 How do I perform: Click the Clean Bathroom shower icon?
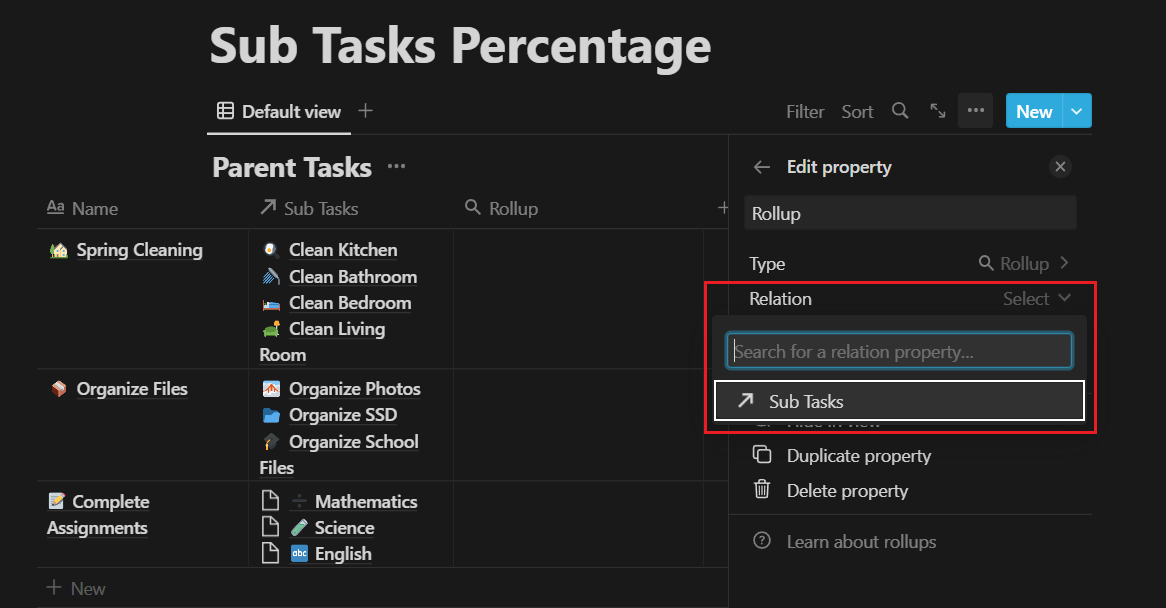tap(271, 276)
